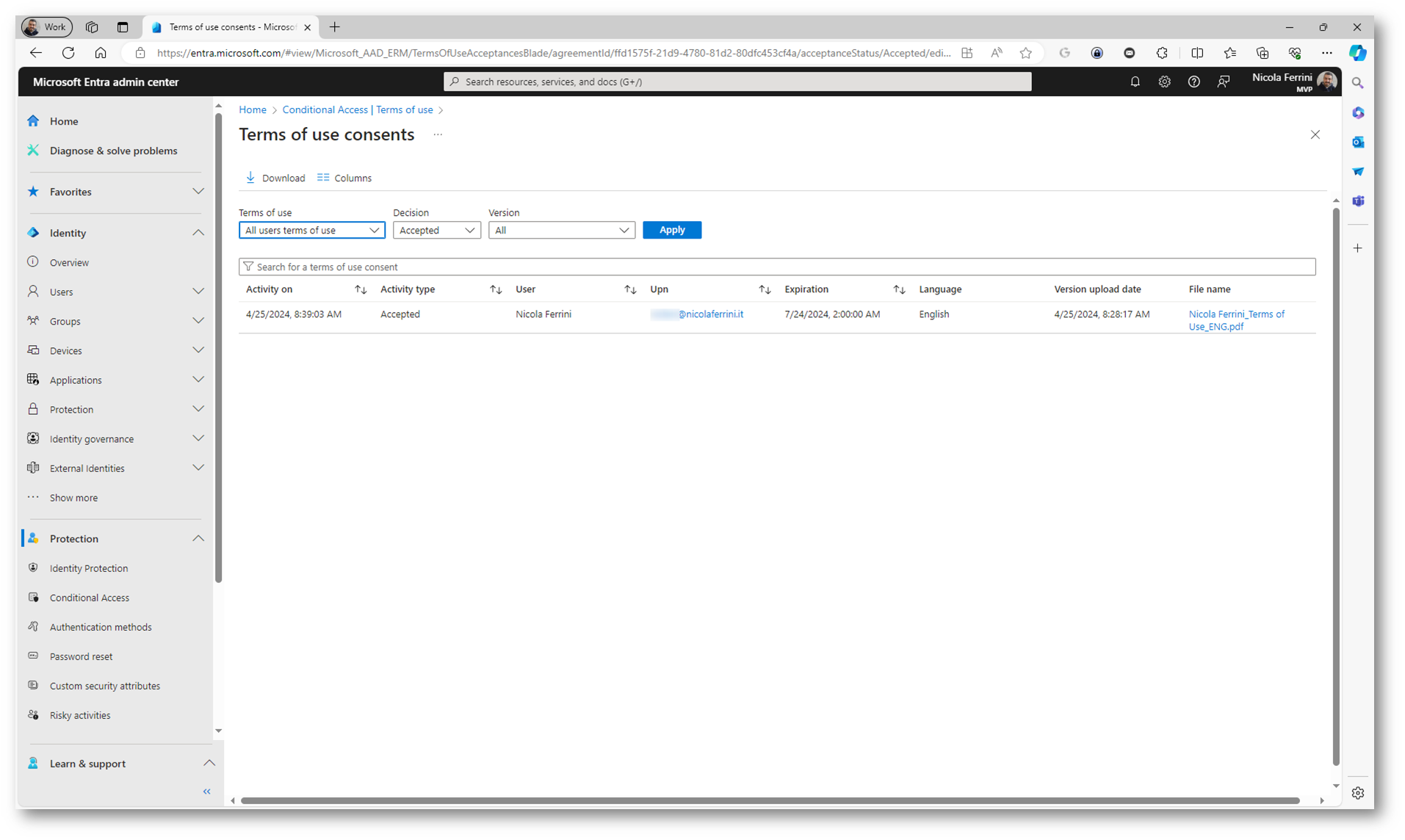Open a new browser tab with plus button
Image resolution: width=1405 pixels, height=840 pixels.
point(335,27)
